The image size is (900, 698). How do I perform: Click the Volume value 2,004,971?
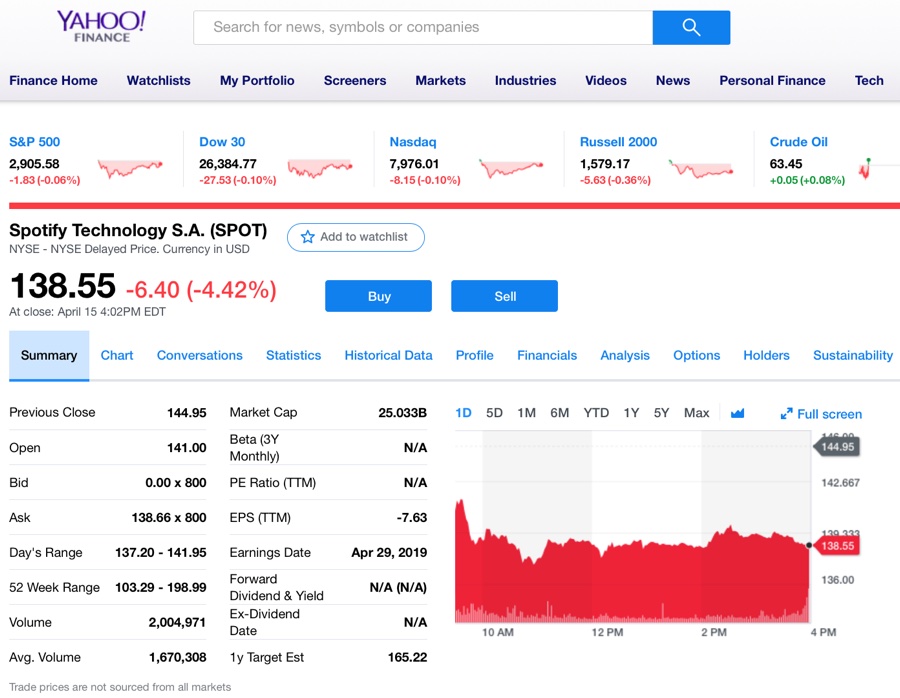coord(177,623)
